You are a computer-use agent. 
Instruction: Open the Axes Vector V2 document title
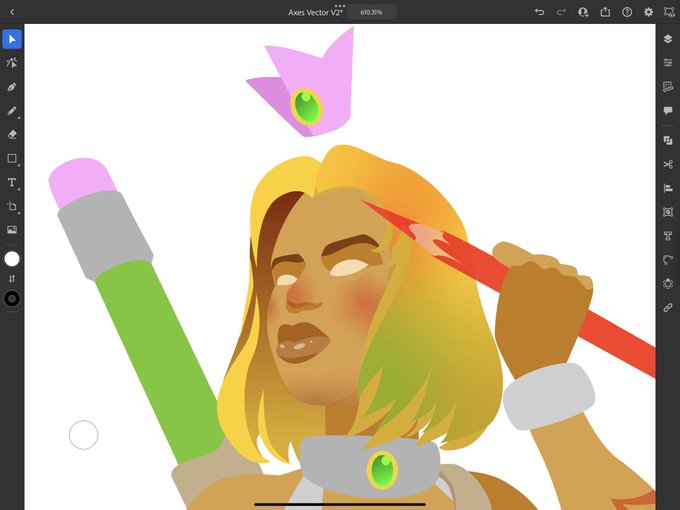315,13
